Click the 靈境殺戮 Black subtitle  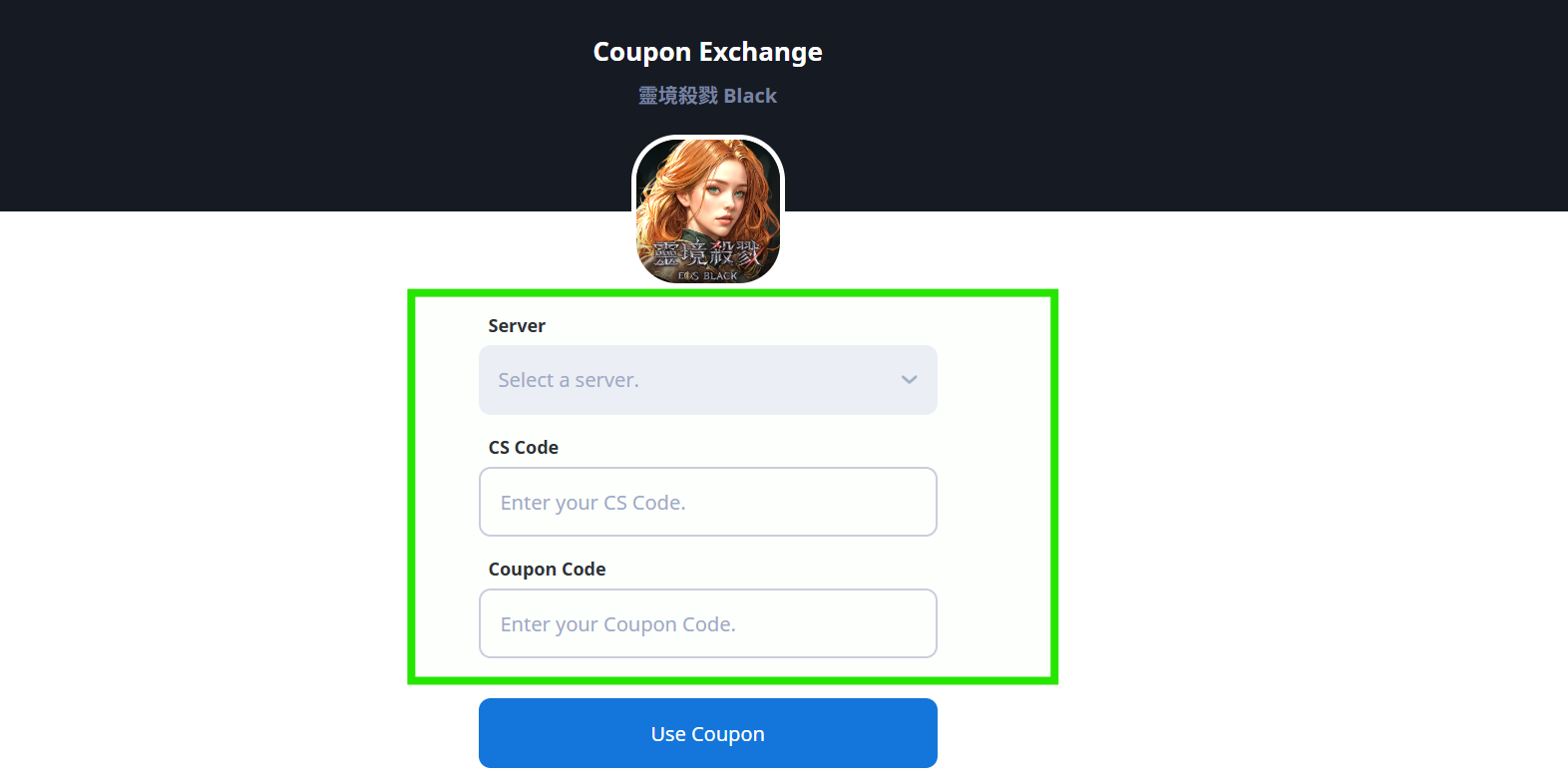(707, 96)
